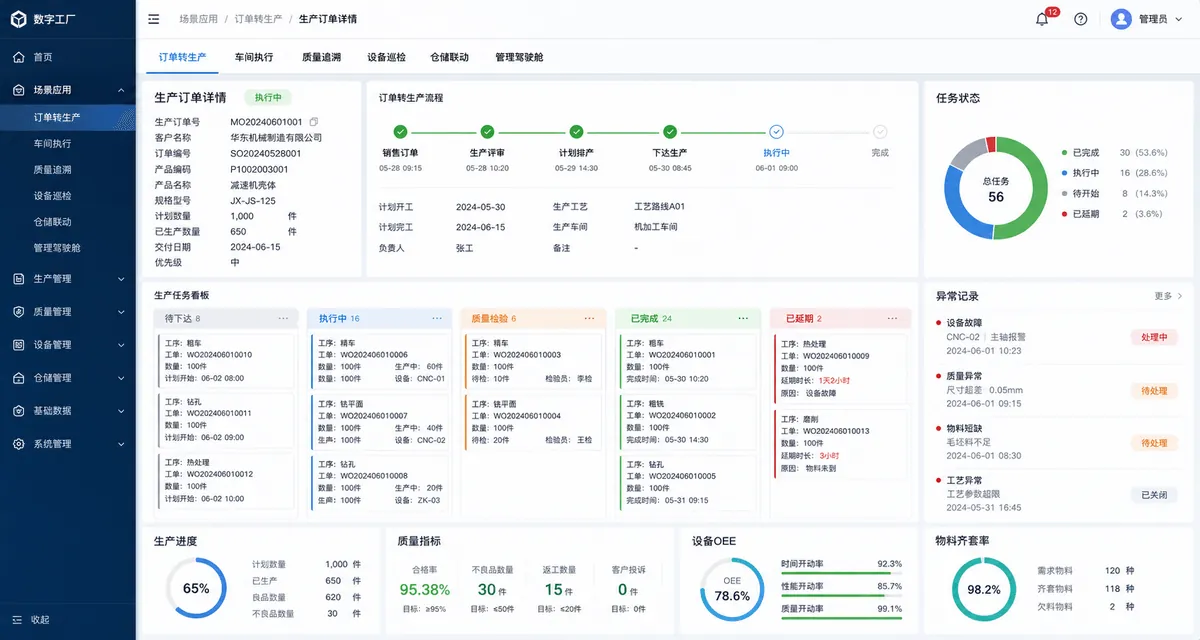Collapse the 场景应用 menu chevron

point(121,90)
